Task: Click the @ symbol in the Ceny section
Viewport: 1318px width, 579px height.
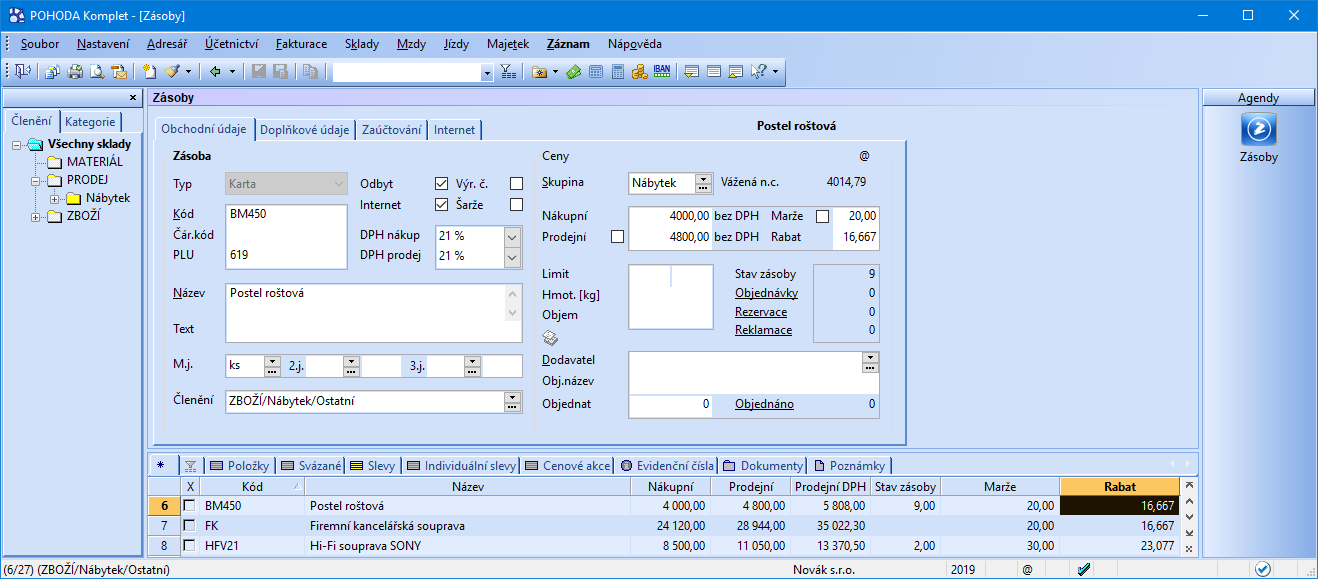Action: coord(864,156)
